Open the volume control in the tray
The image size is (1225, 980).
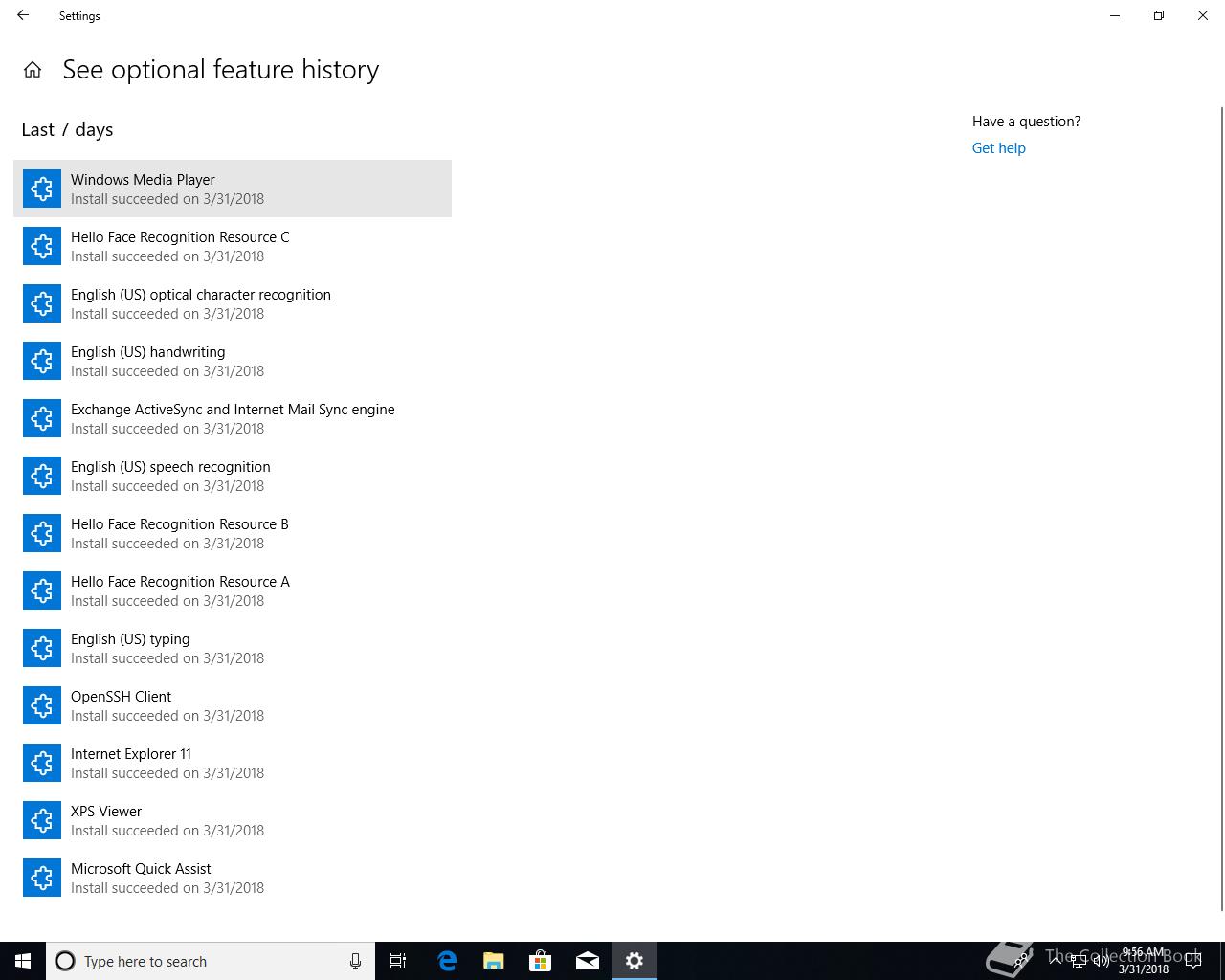click(1101, 961)
